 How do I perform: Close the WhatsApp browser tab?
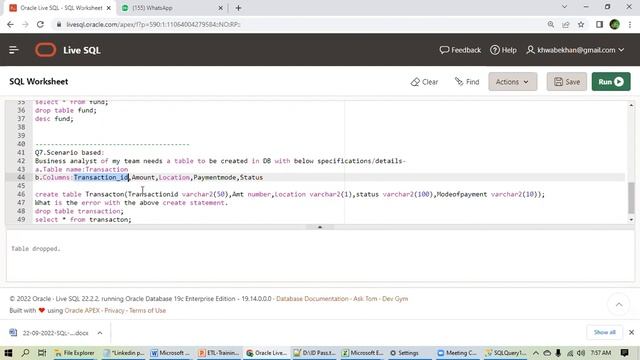point(220,8)
